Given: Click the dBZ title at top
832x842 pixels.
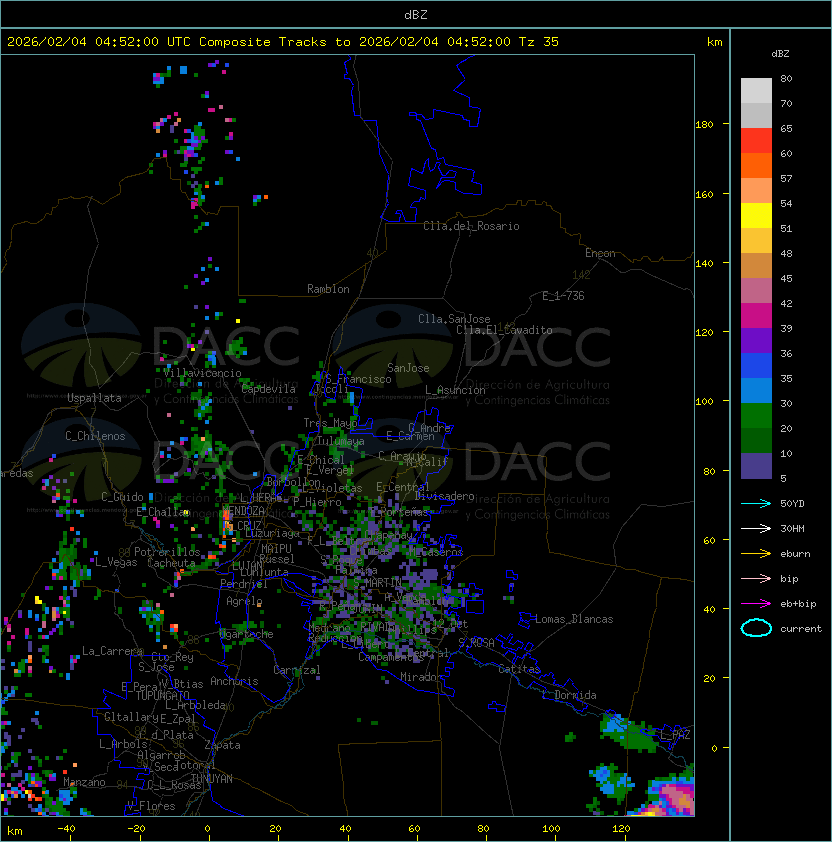Looking at the screenshot, I should point(416,15).
